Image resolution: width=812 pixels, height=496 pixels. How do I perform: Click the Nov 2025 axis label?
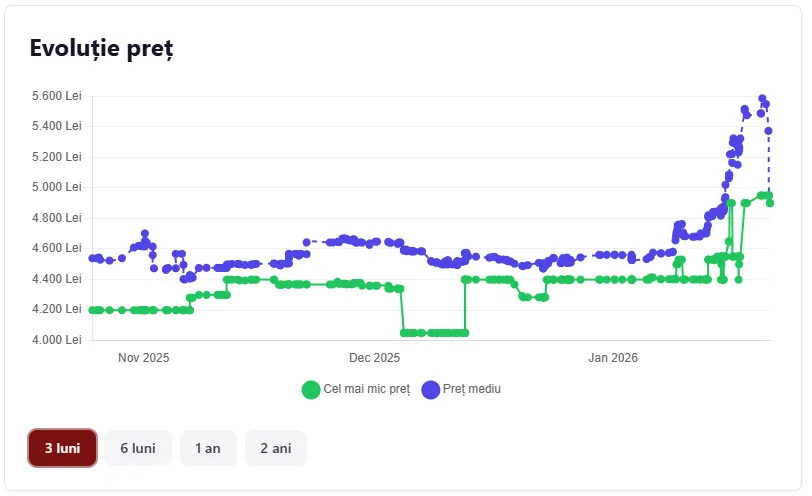pyautogui.click(x=144, y=358)
